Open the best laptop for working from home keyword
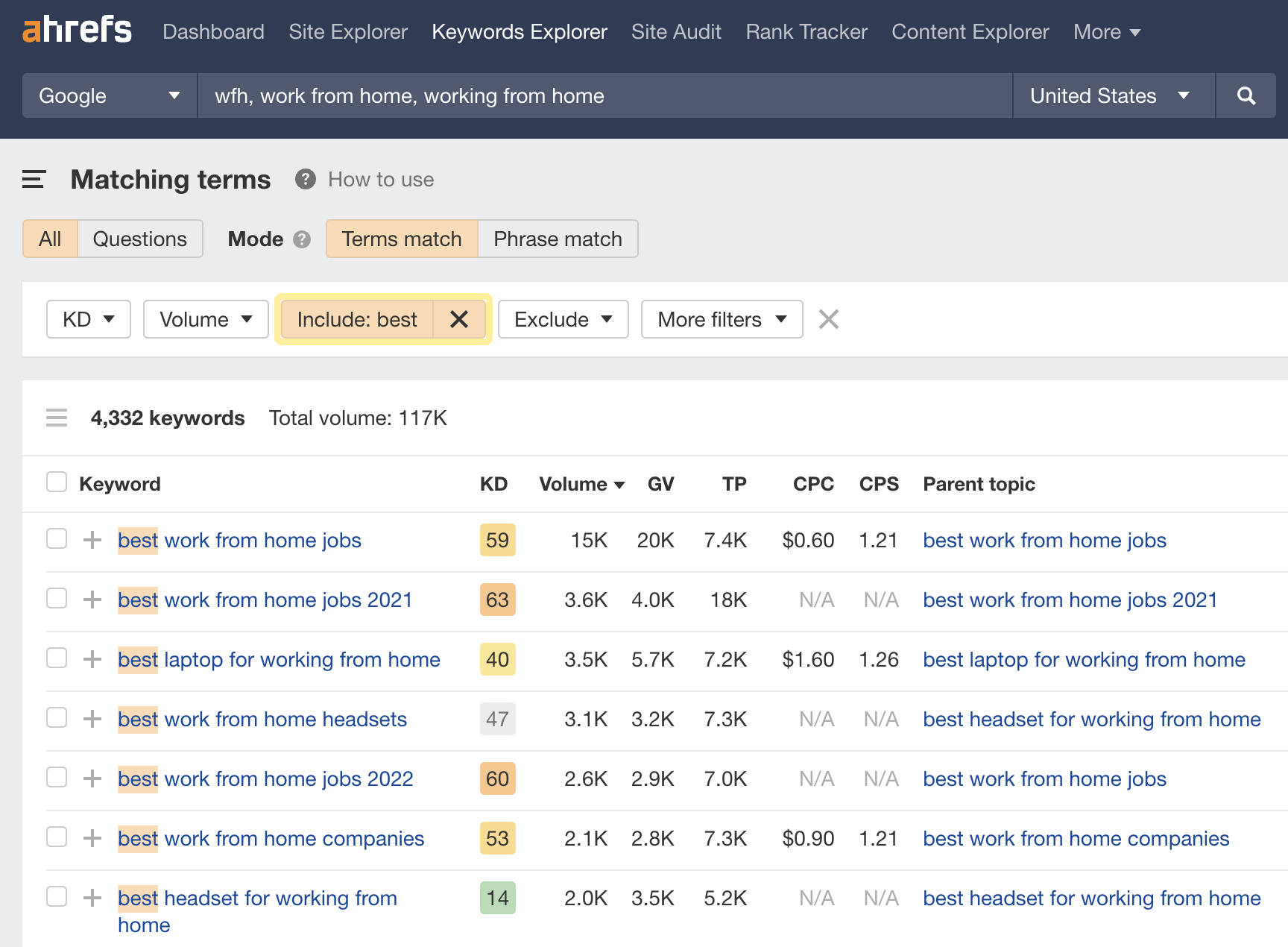Image resolution: width=1288 pixels, height=947 pixels. pos(278,659)
